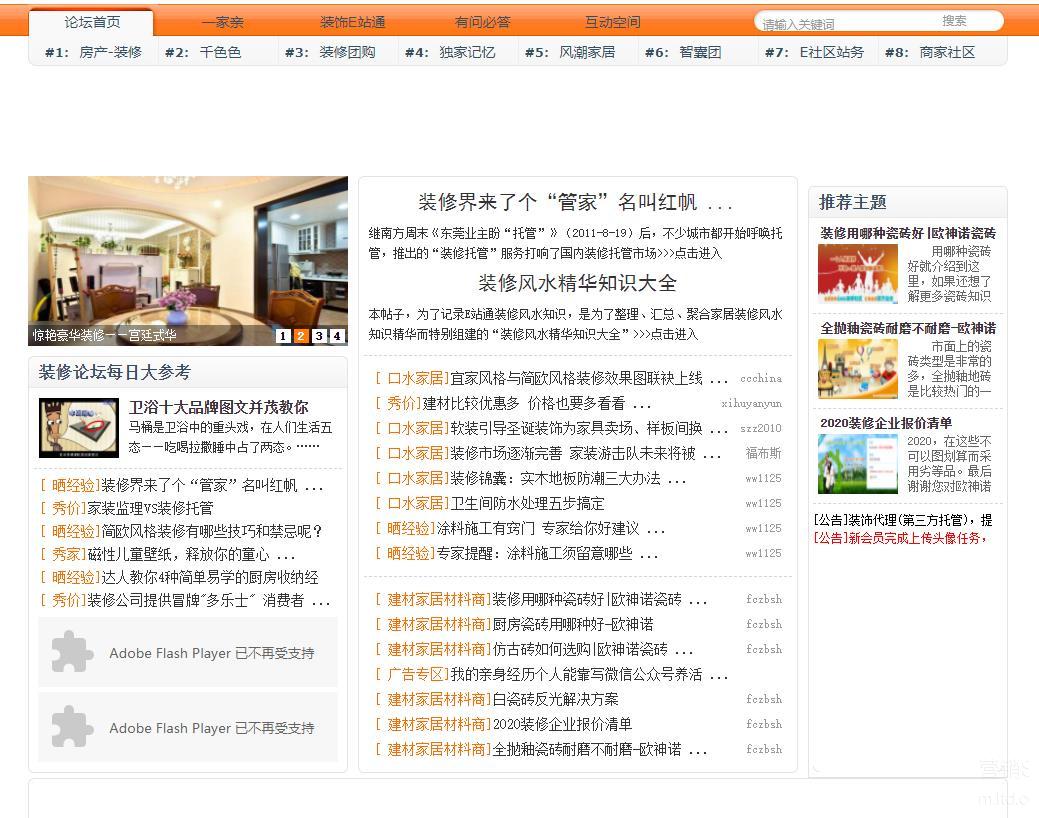Click thumbnail for 全抛釉瓷砖耐磨不耐磨 topic
The width and height of the screenshot is (1039, 818).
tap(857, 368)
